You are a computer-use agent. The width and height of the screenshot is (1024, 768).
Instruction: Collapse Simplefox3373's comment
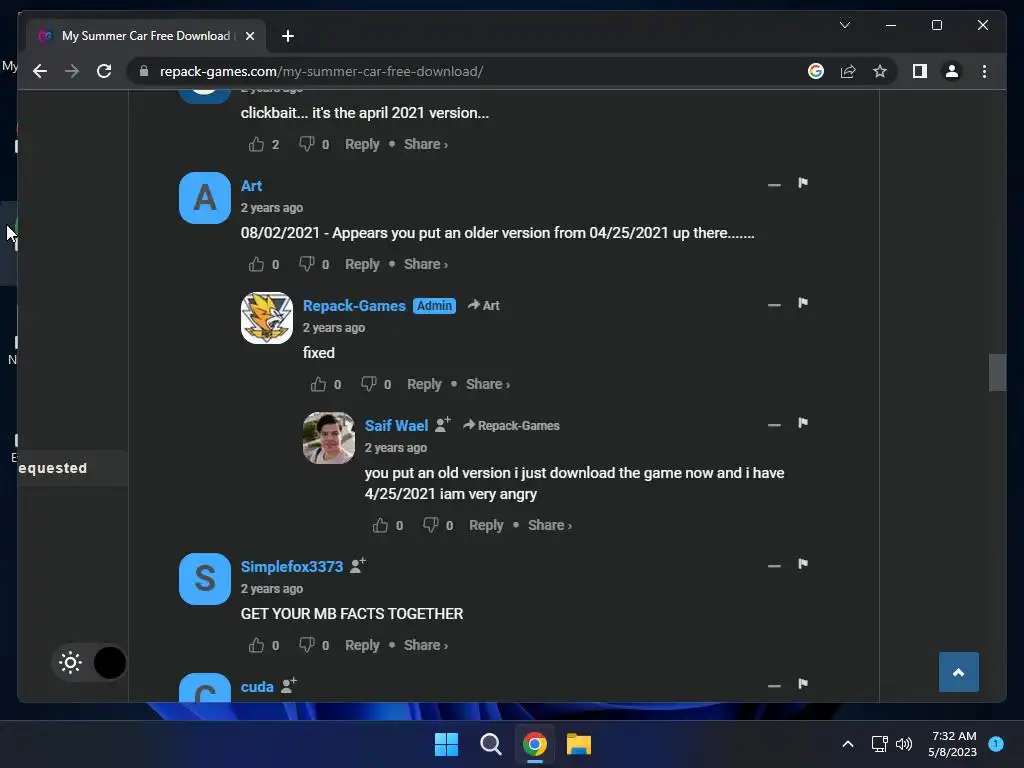tap(774, 566)
